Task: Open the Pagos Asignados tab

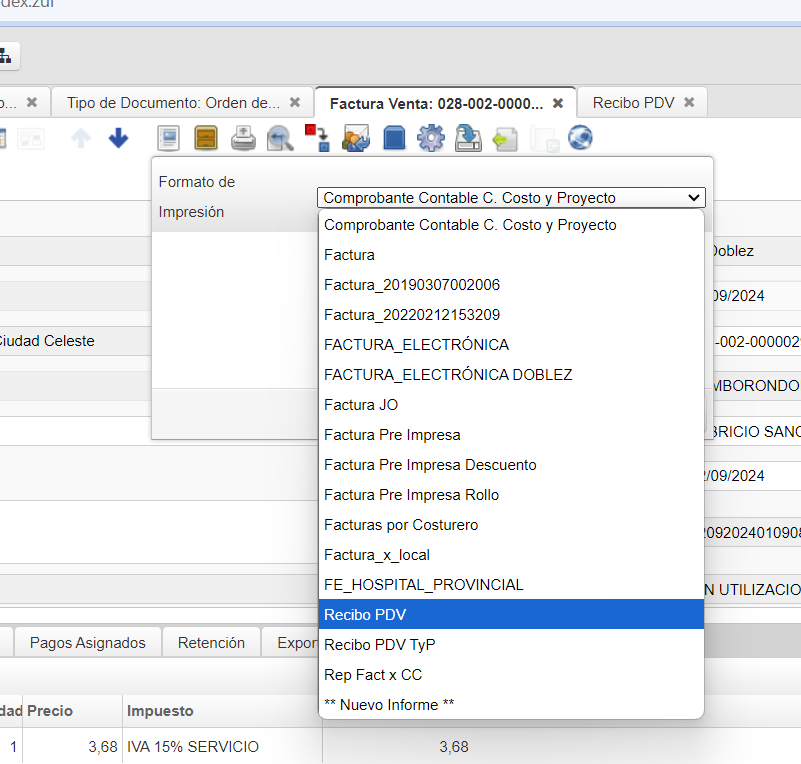Action: 88,643
